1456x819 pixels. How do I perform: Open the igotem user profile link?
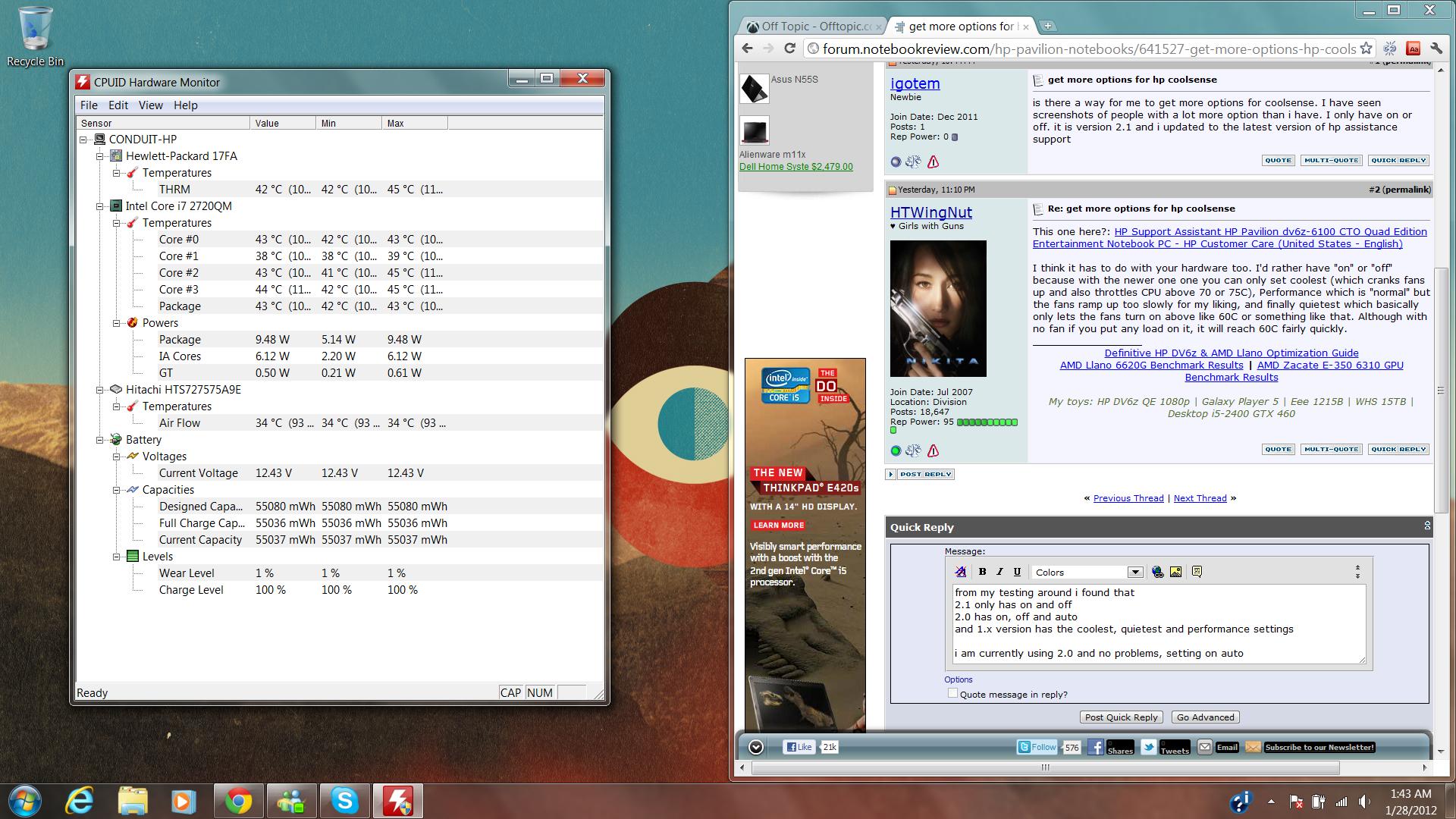915,83
